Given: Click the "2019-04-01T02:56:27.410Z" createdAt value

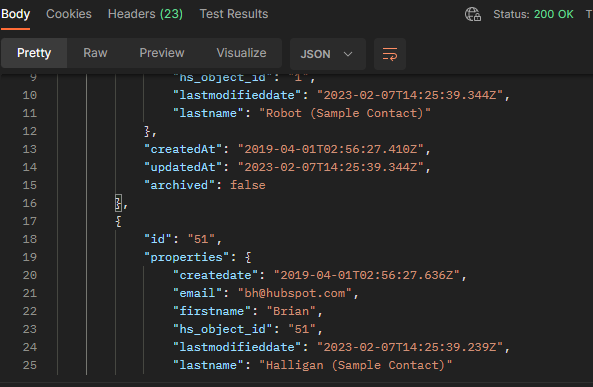Looking at the screenshot, I should [x=331, y=149].
